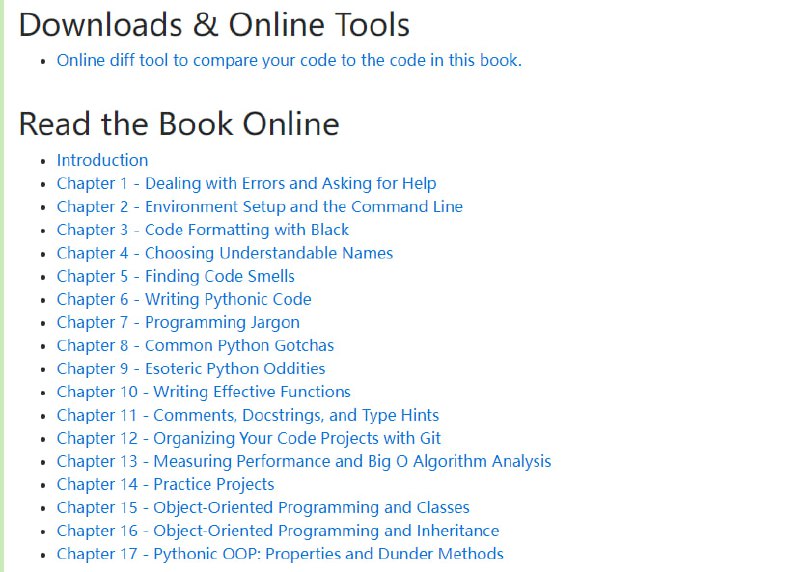Open Chapter 1 Dealing with Errors link
Viewport: 800px width, 572px height.
[x=246, y=183]
